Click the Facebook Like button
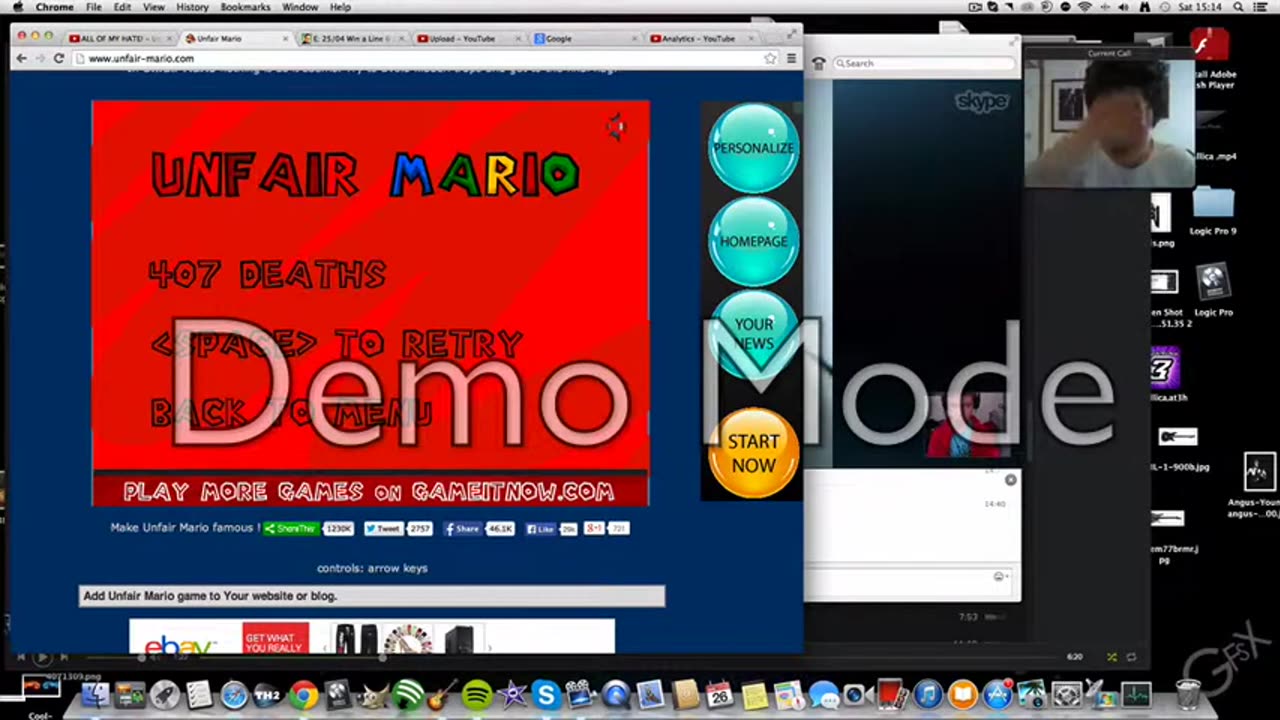This screenshot has height=720, width=1280. pyautogui.click(x=541, y=528)
